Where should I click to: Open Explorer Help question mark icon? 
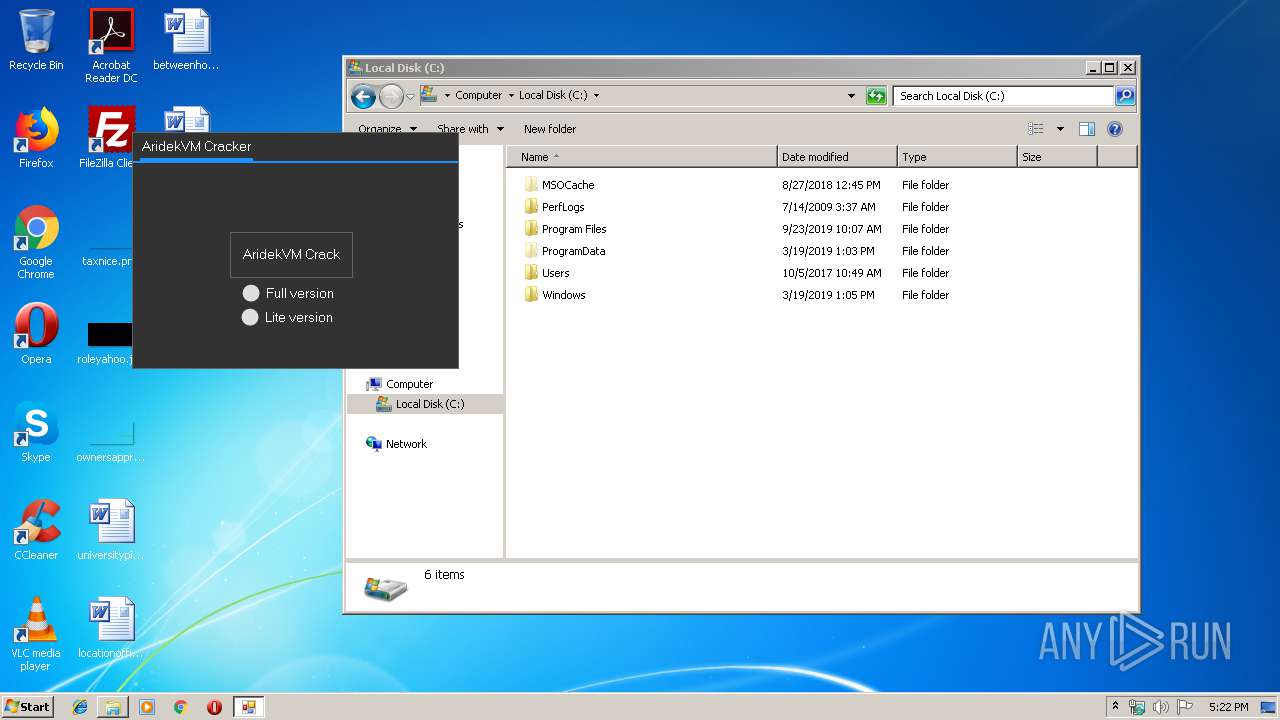1115,129
